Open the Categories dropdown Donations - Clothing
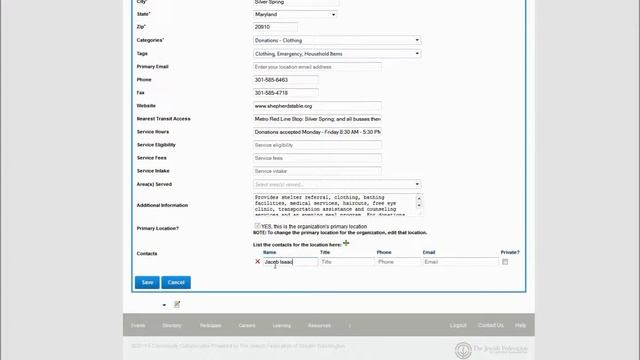640x360 pixels. pyautogui.click(x=337, y=40)
